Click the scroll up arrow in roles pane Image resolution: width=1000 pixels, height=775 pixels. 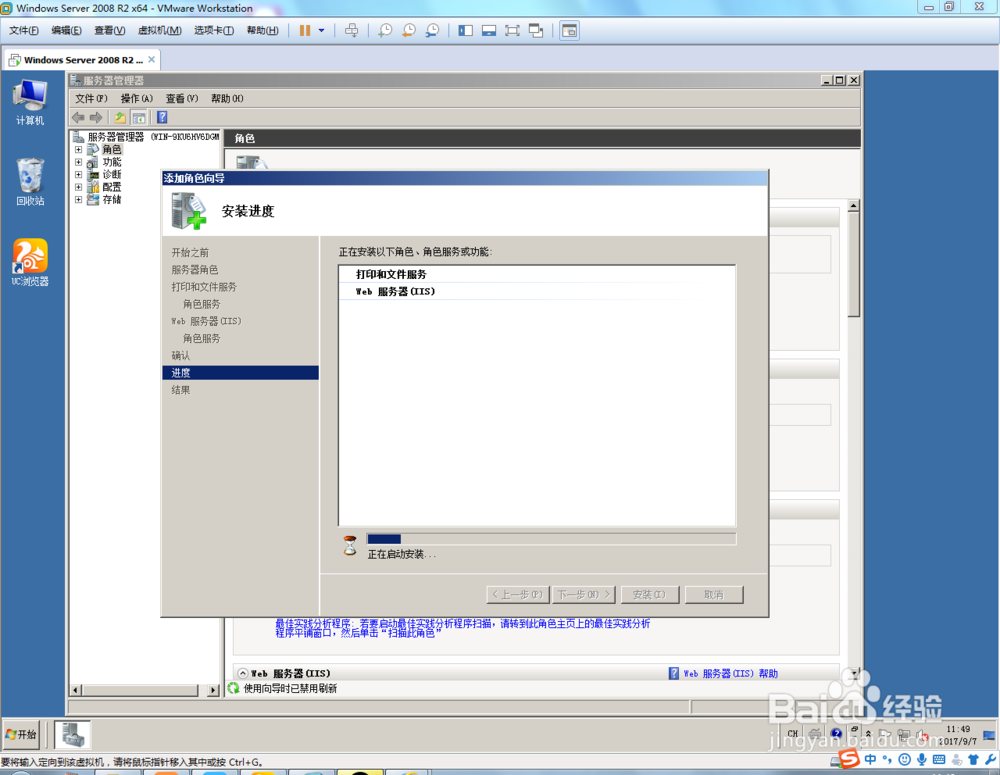point(853,205)
